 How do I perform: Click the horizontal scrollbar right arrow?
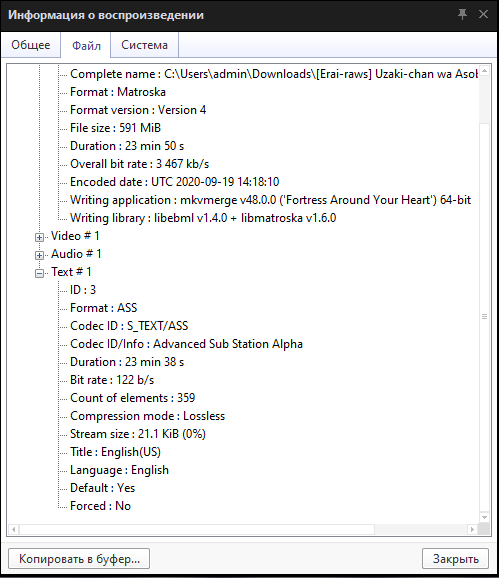click(x=472, y=529)
